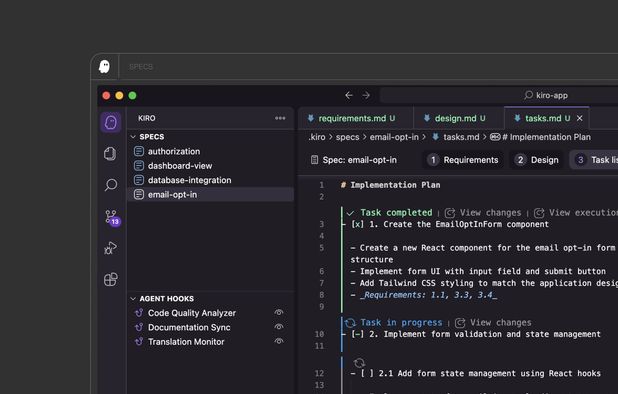Open the Explorer files icon
This screenshot has width=618, height=394.
click(x=110, y=153)
